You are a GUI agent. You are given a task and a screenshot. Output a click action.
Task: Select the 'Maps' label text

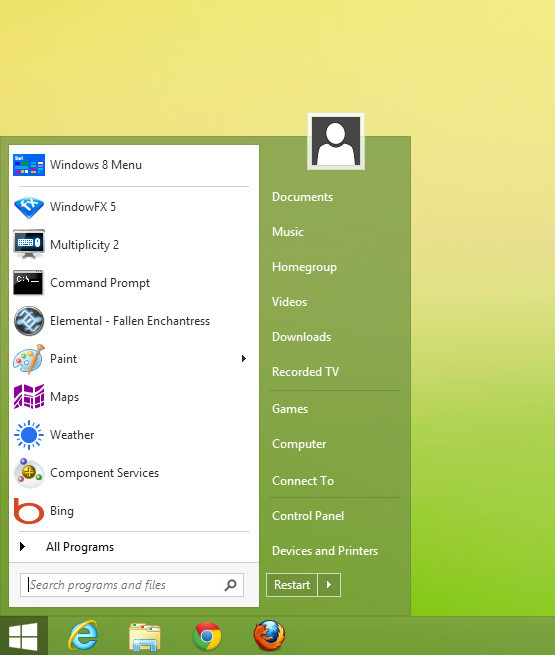point(64,397)
